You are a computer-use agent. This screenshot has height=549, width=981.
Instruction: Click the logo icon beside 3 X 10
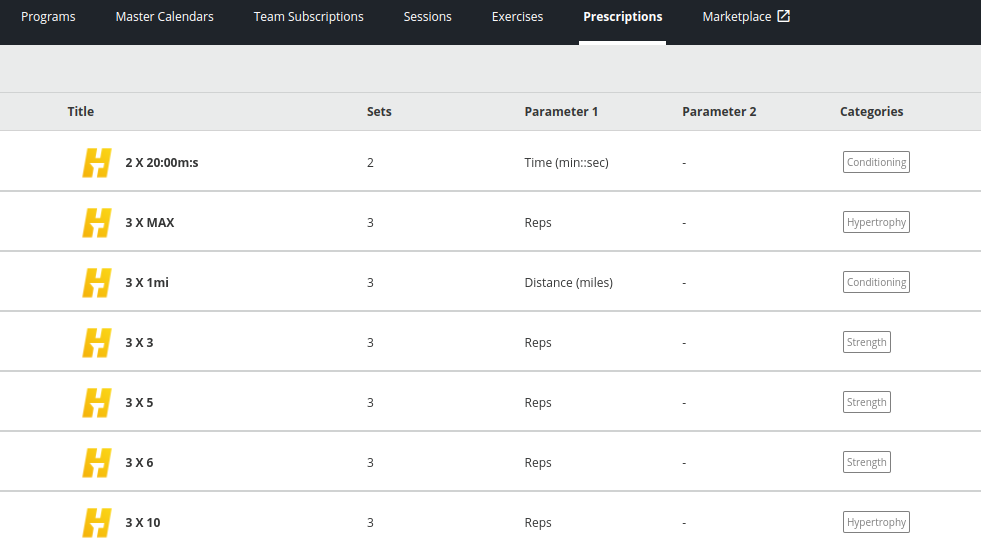coord(97,522)
